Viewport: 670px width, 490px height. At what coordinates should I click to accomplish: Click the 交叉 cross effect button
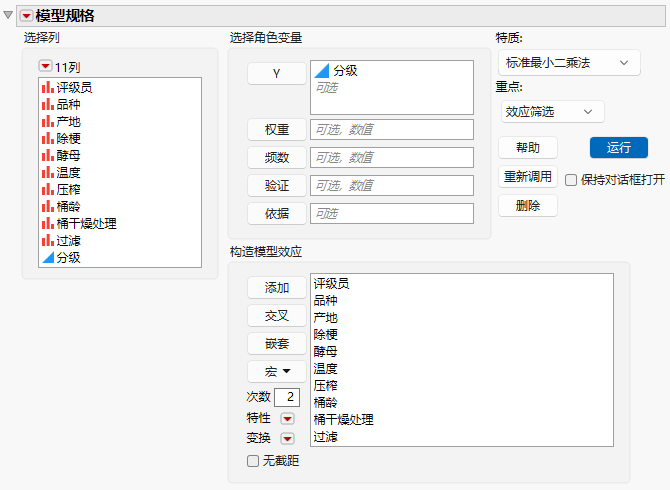[x=277, y=315]
